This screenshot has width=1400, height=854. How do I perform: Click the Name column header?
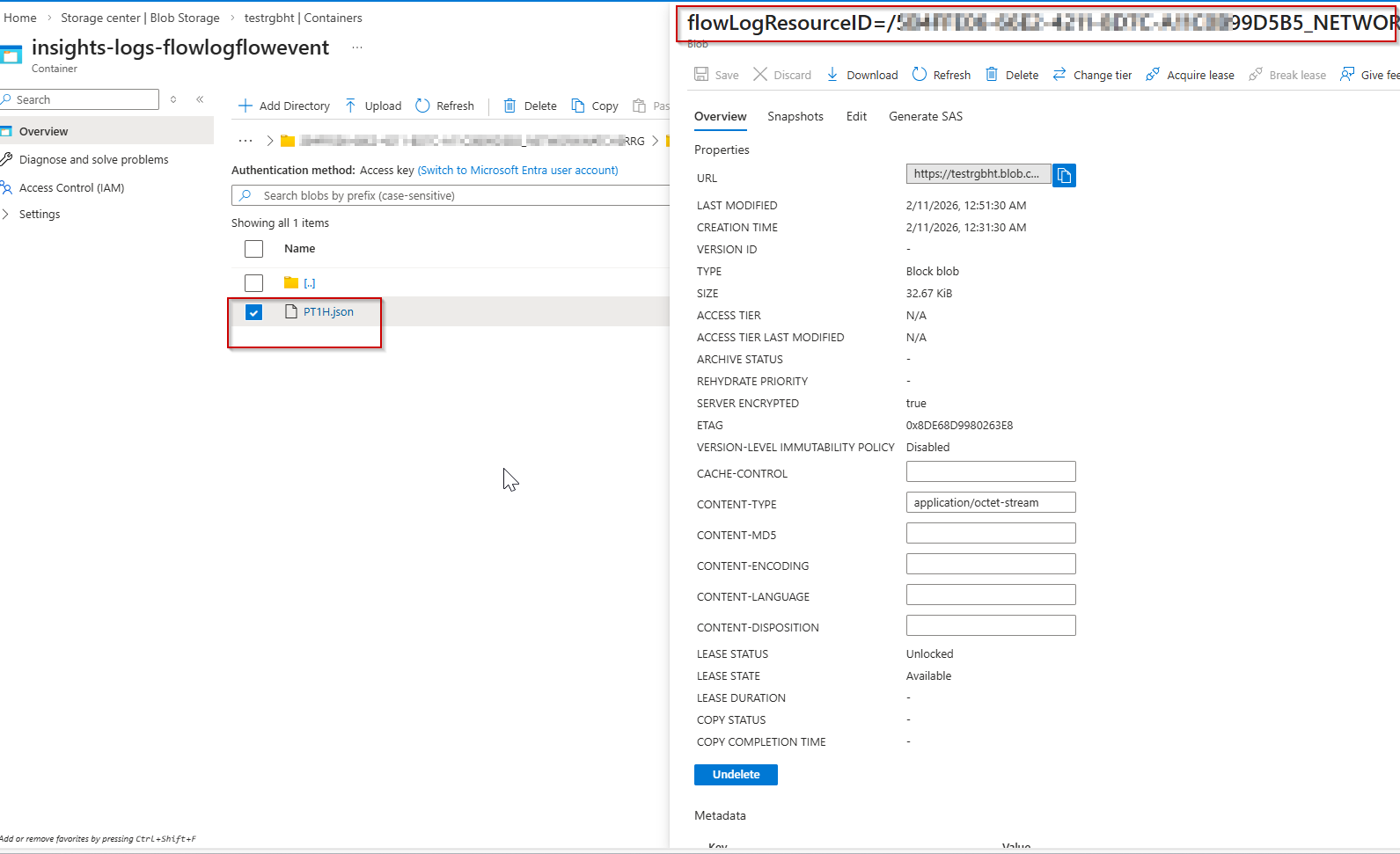[299, 249]
